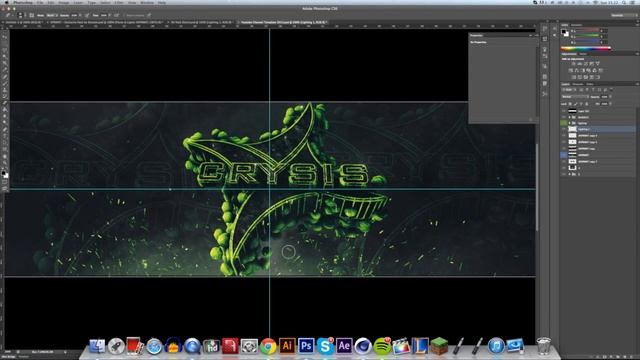
Task: Launch After Effects from the dock
Action: pyautogui.click(x=344, y=346)
